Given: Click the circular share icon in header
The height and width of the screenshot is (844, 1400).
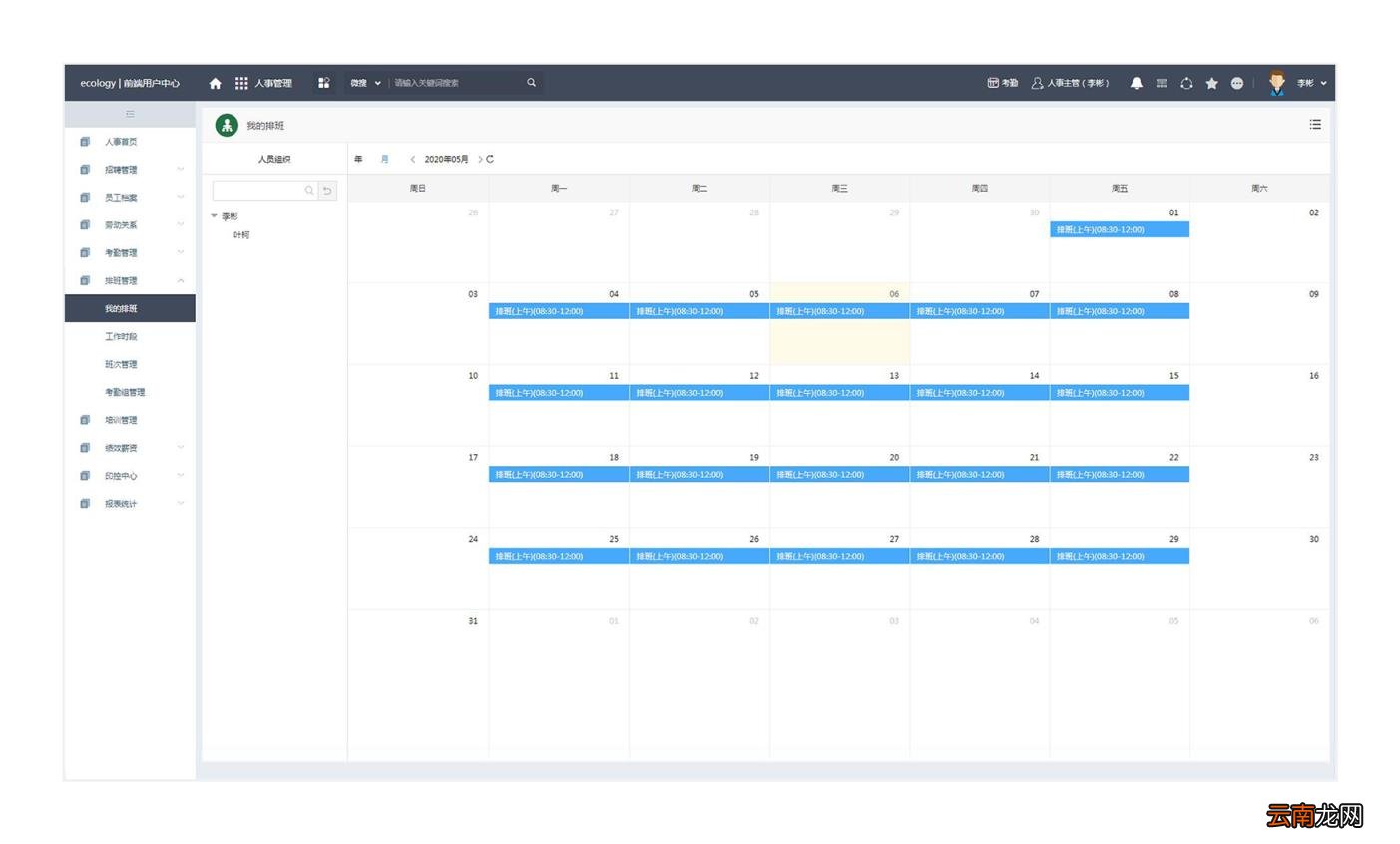Looking at the screenshot, I should pyautogui.click(x=1186, y=83).
